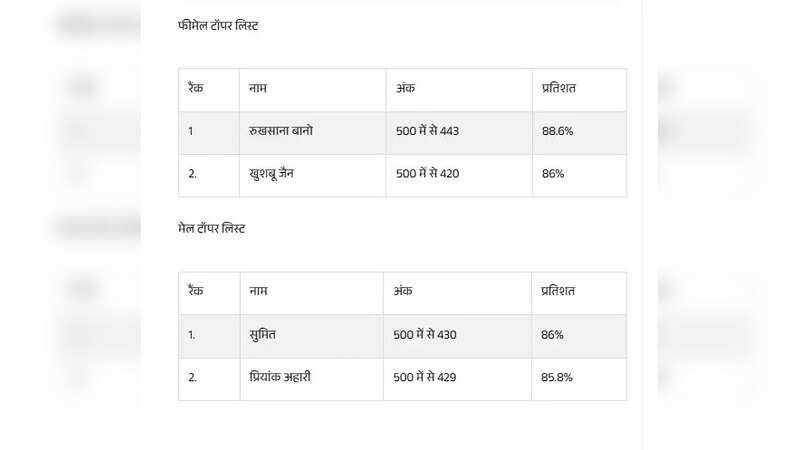Click the अंक header in female topper table
This screenshot has width=799, height=450.
tap(405, 88)
